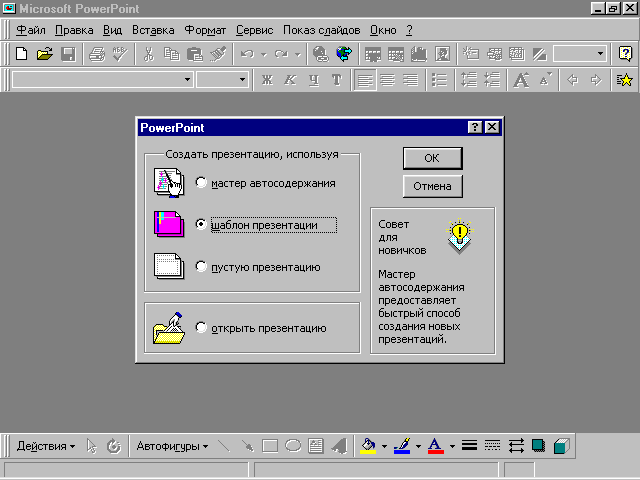Click the Insert Hyperlink globe icon
The height and width of the screenshot is (480, 640).
pyautogui.click(x=321, y=54)
